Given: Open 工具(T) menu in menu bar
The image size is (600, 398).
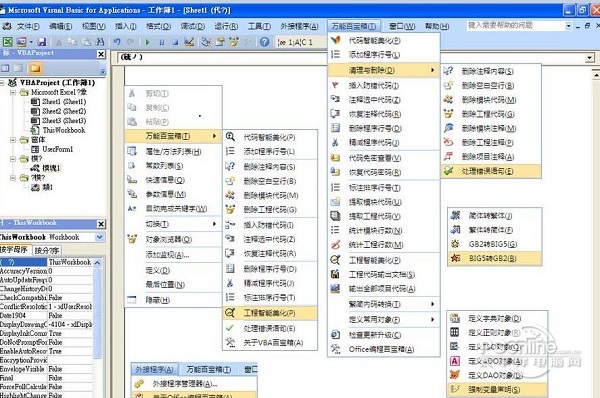Looking at the screenshot, I should click(x=259, y=26).
